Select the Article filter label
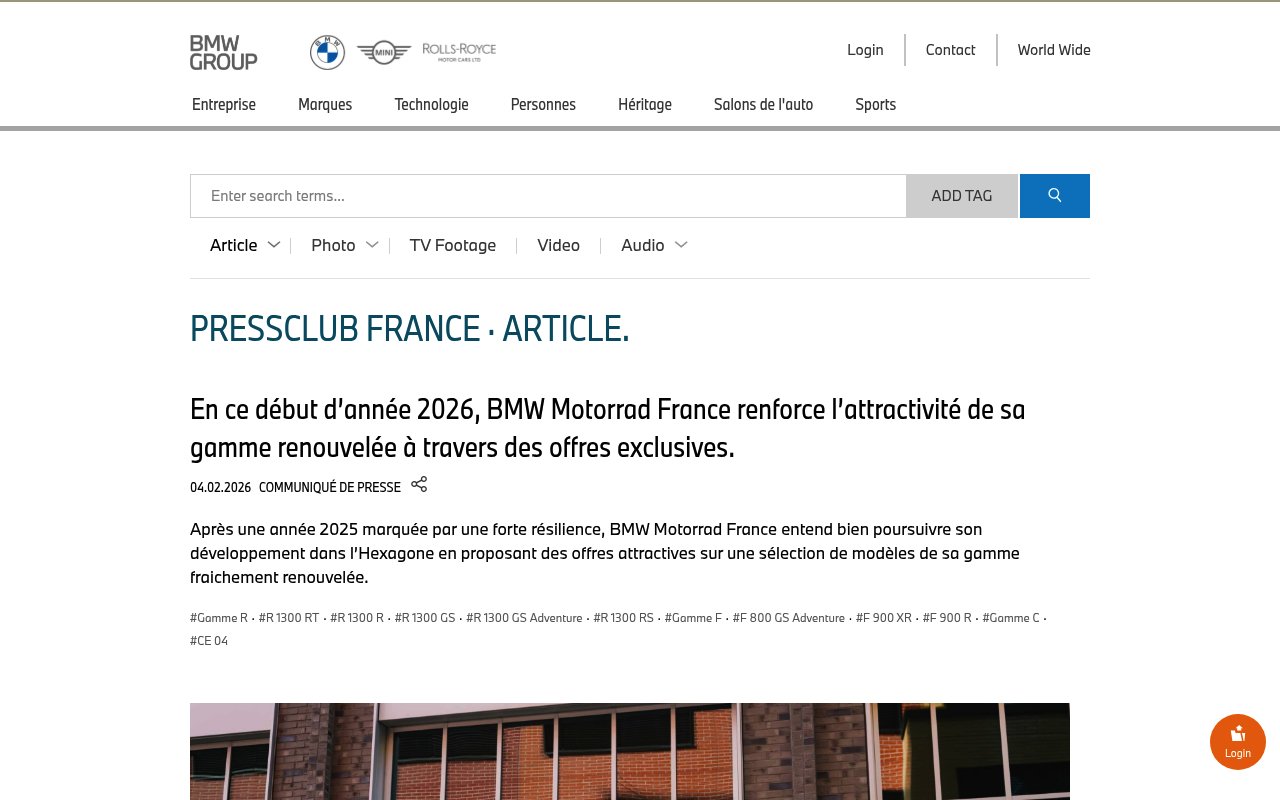 pos(234,245)
